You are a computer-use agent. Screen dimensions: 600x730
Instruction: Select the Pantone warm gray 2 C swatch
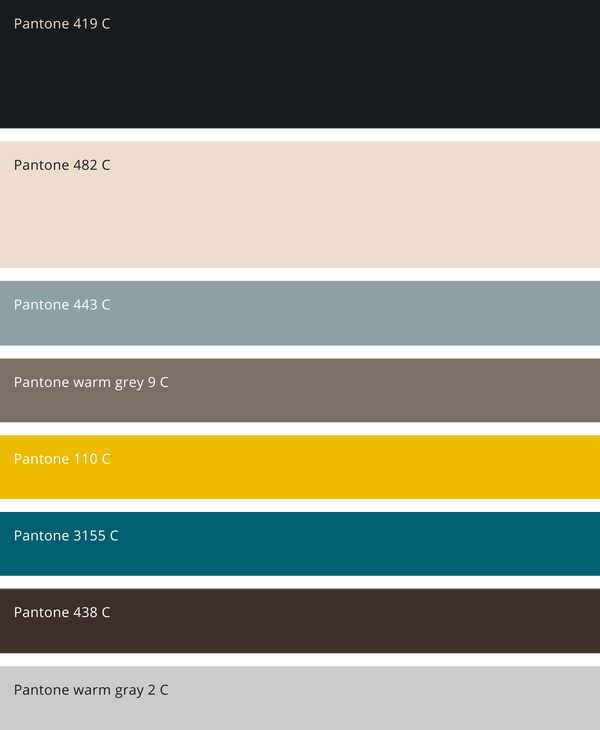pos(300,698)
